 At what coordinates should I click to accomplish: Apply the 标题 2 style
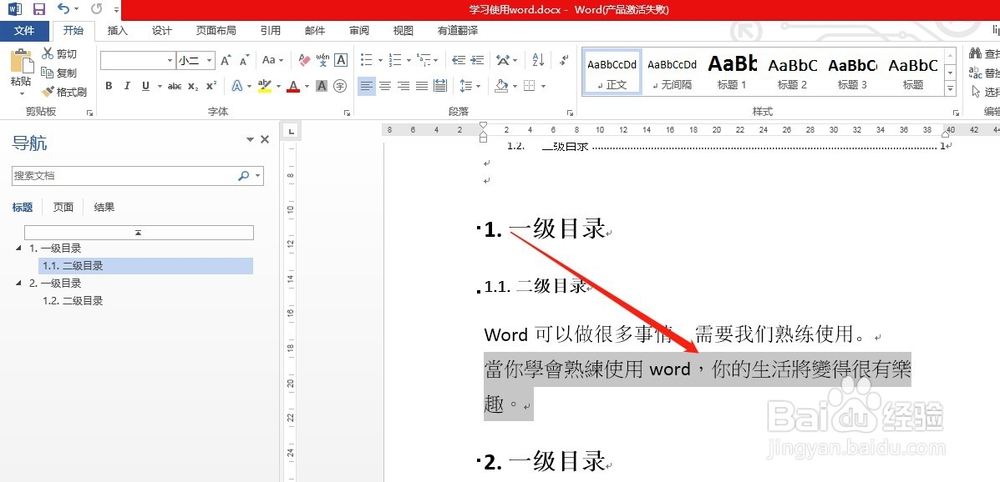click(793, 71)
